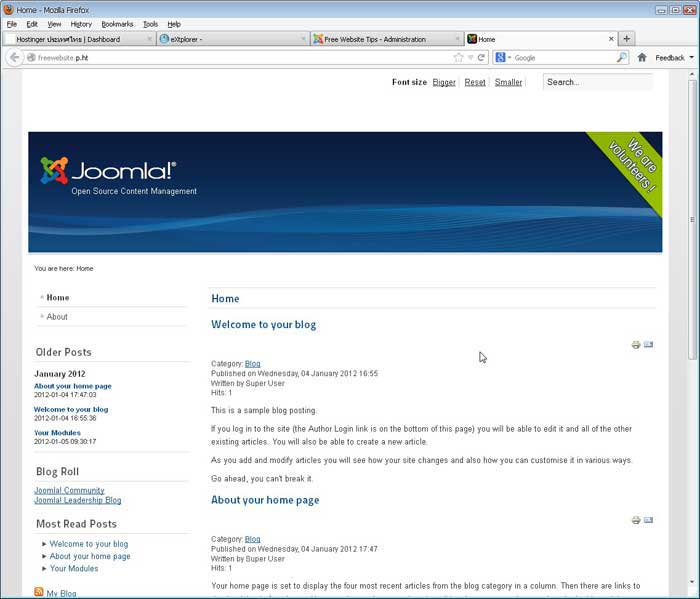Click the 'We are volunteers!' ribbon
The height and width of the screenshot is (599, 700).
click(631, 167)
